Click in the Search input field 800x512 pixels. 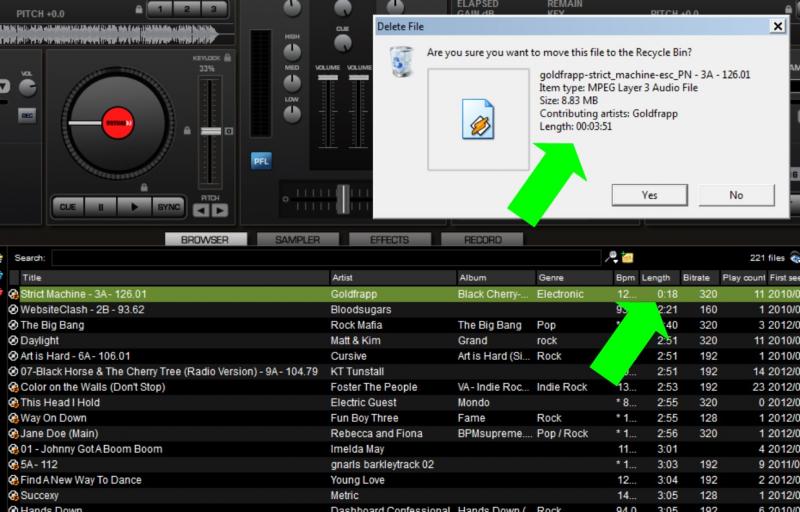point(326,258)
